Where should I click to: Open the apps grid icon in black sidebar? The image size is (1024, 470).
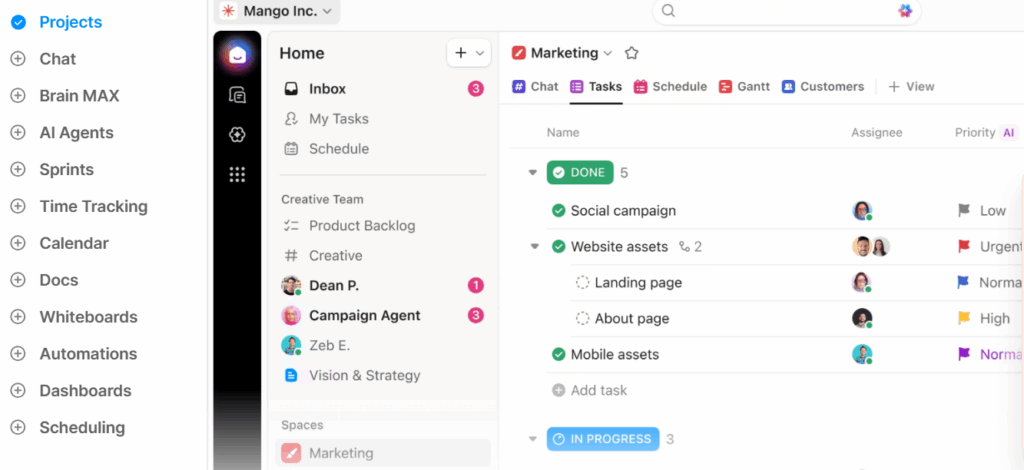click(x=237, y=174)
